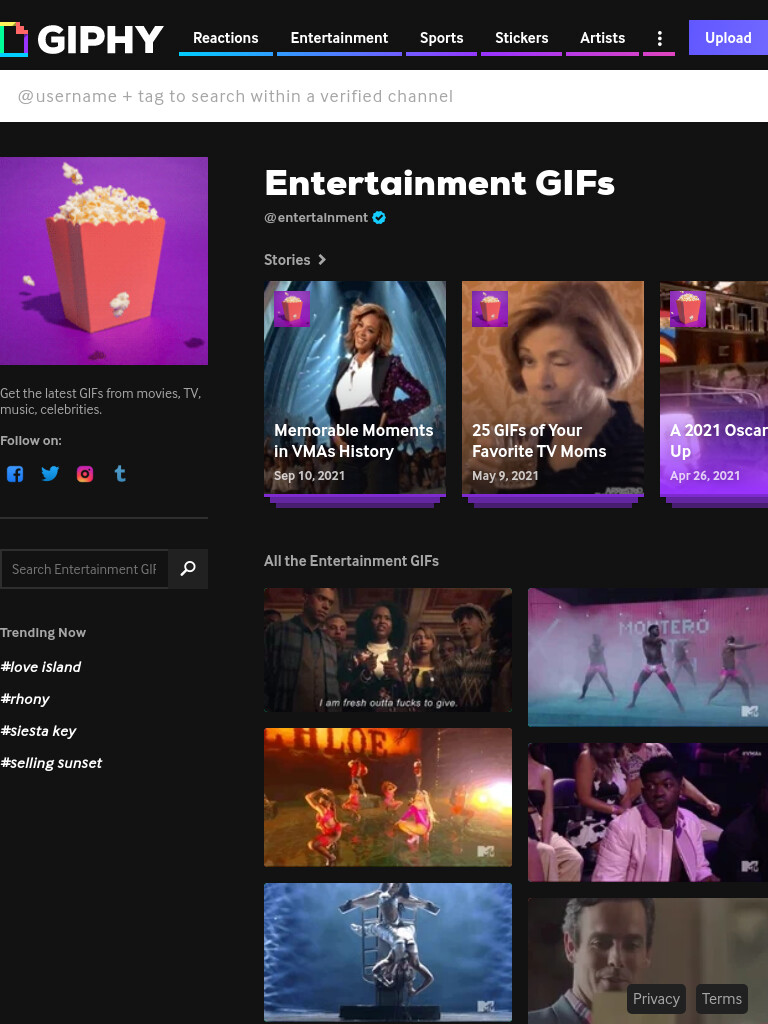Open the 'fresh outta' captioned GIF
Viewport: 768px width, 1024px height.
(x=388, y=650)
